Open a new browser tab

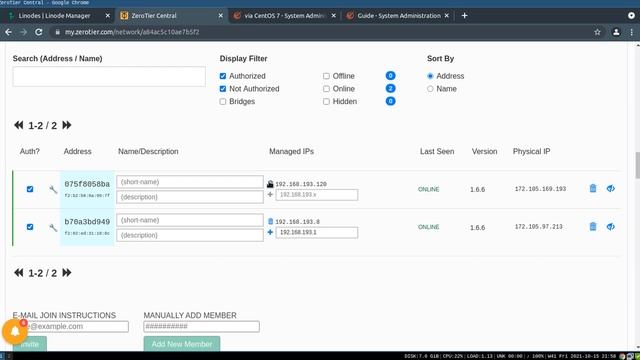[x=464, y=16]
